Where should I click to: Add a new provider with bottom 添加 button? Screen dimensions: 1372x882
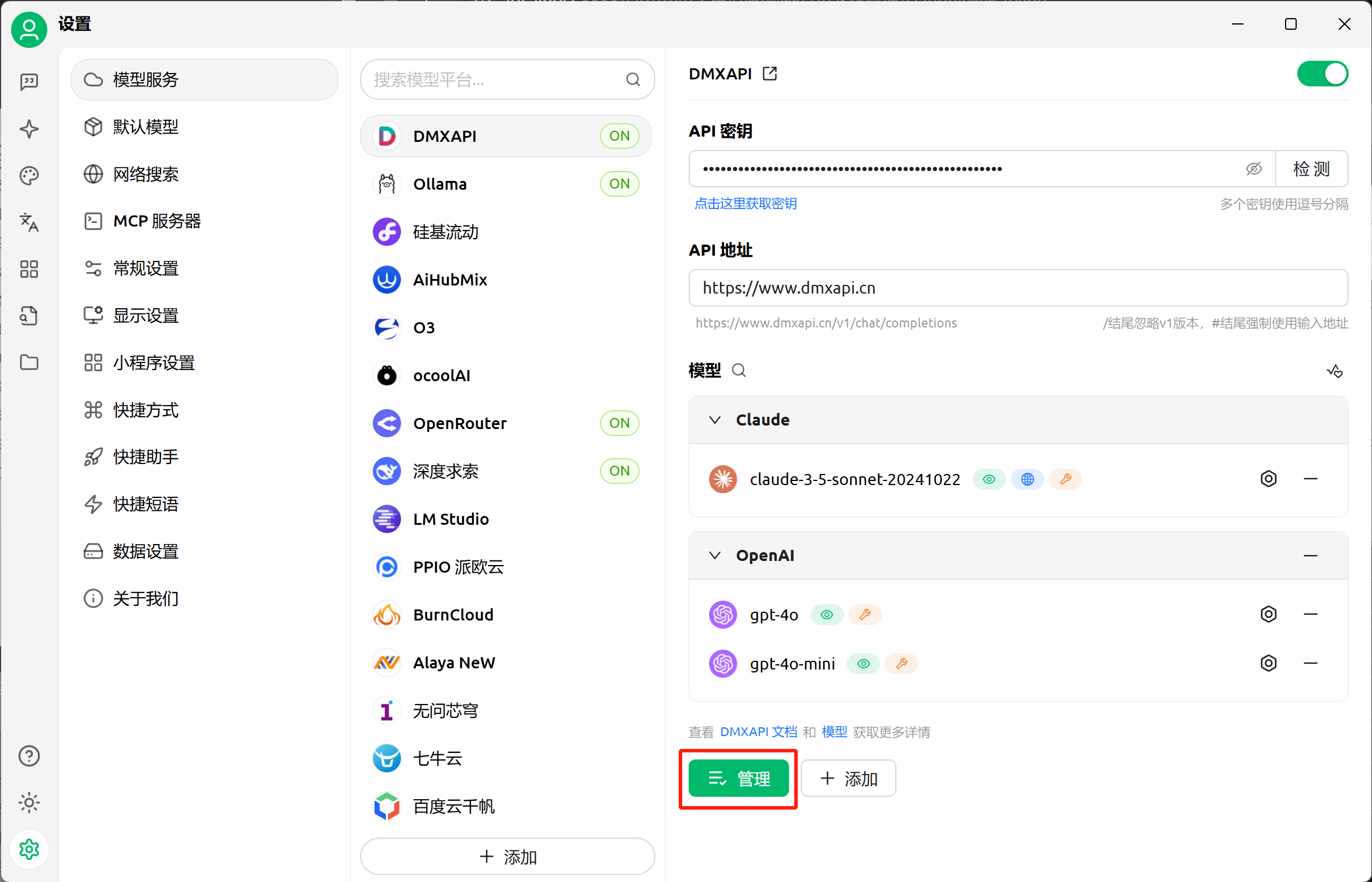click(x=508, y=857)
